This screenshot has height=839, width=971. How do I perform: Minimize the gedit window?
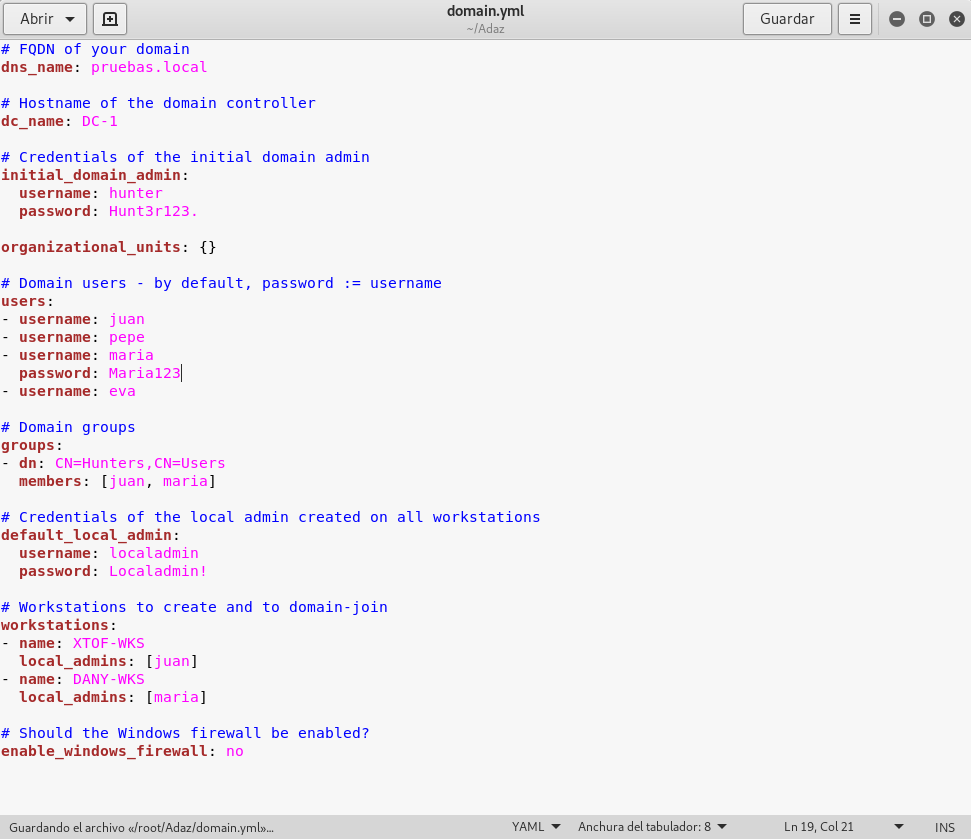[897, 18]
